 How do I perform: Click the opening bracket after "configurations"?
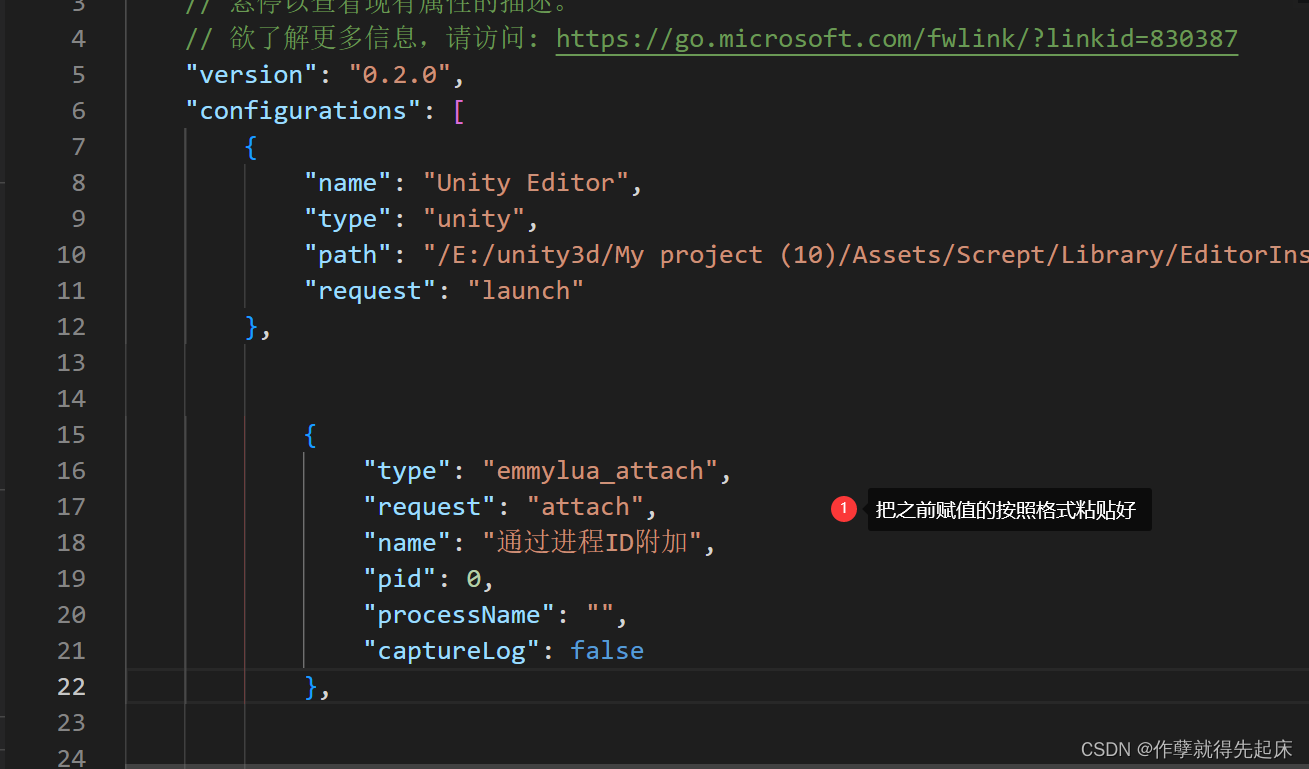pos(459,110)
